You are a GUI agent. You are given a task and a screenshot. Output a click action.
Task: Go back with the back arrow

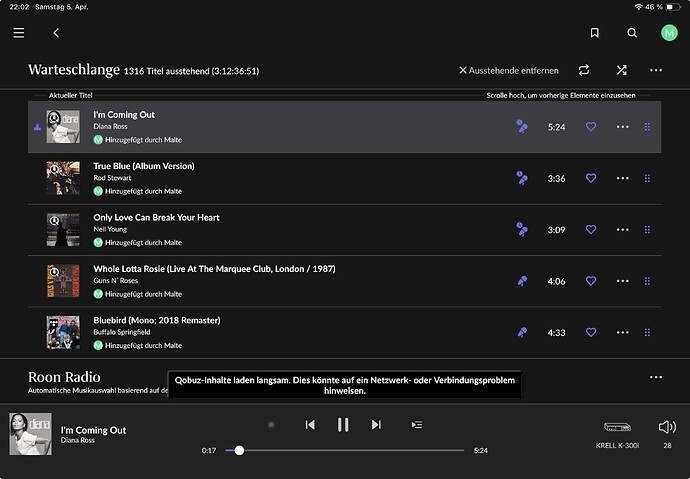point(56,33)
